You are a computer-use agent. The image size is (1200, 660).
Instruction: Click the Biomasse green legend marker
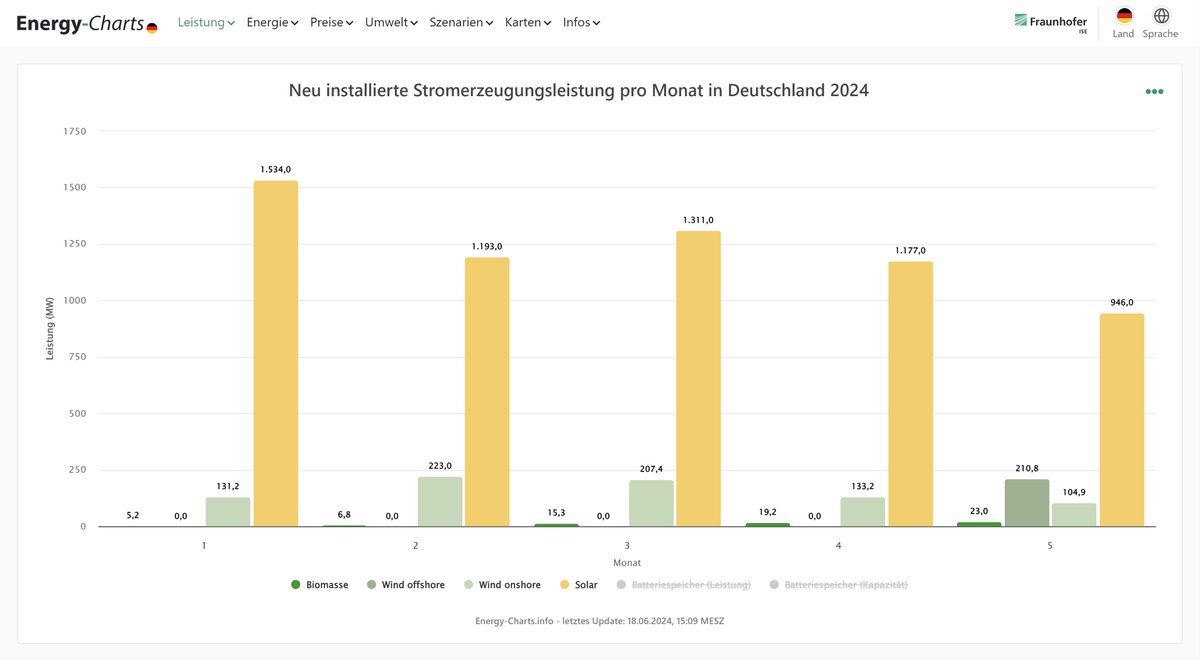coord(295,584)
